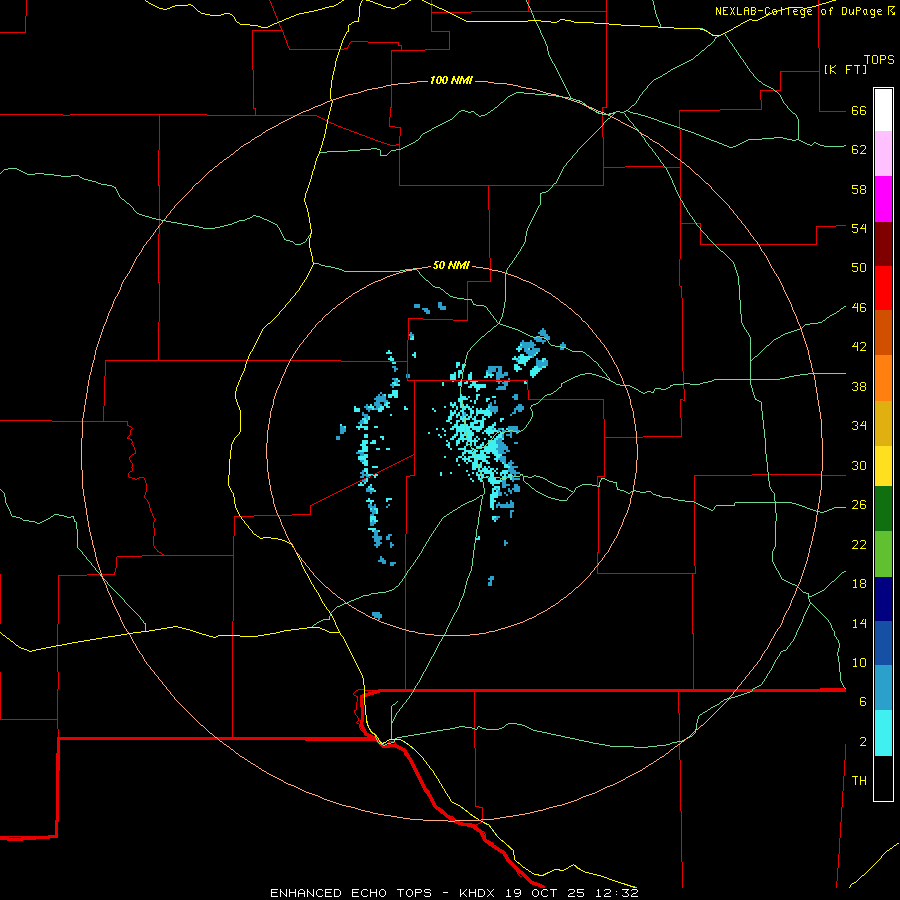900x900 pixels.
Task: Click the 18 legend value
Action: coord(859,584)
